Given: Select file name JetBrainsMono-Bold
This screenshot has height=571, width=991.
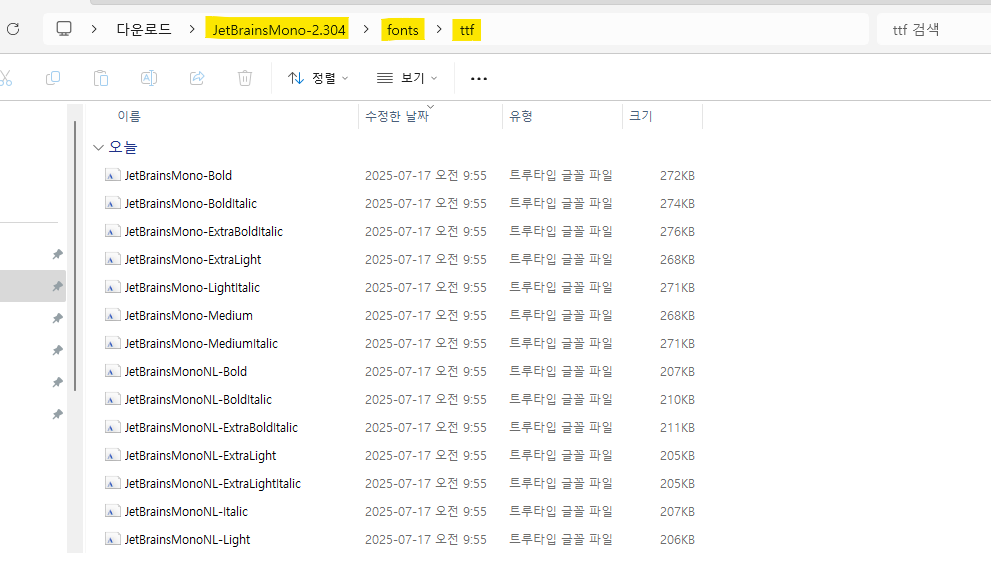Looking at the screenshot, I should pos(178,175).
